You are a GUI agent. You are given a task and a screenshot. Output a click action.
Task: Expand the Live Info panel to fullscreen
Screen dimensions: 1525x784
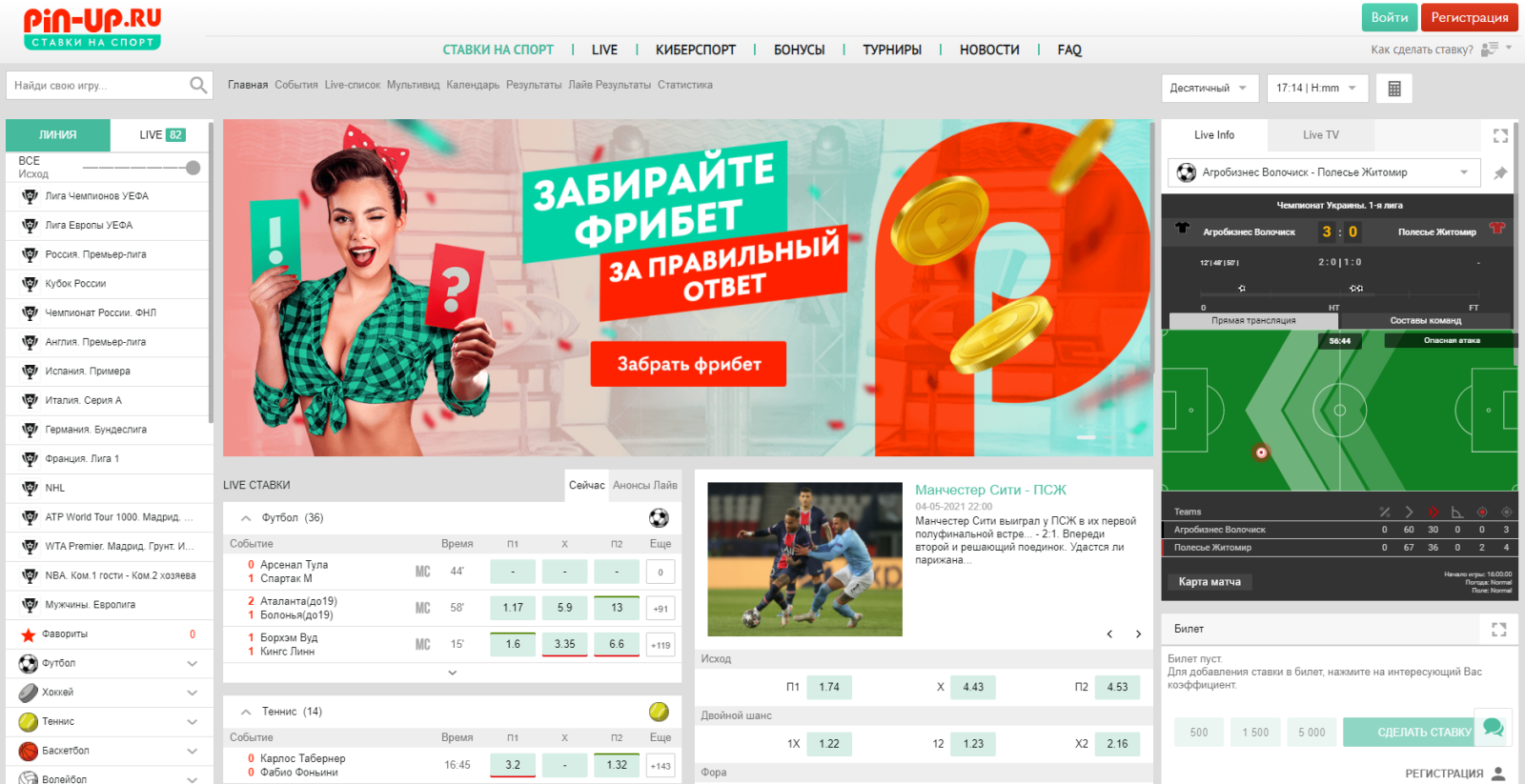tap(1500, 135)
